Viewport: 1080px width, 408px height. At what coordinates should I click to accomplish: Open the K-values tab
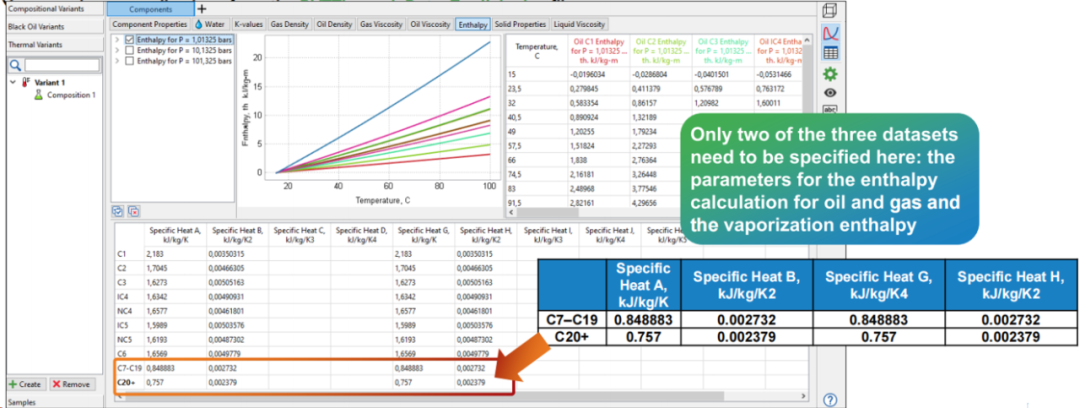coord(249,23)
